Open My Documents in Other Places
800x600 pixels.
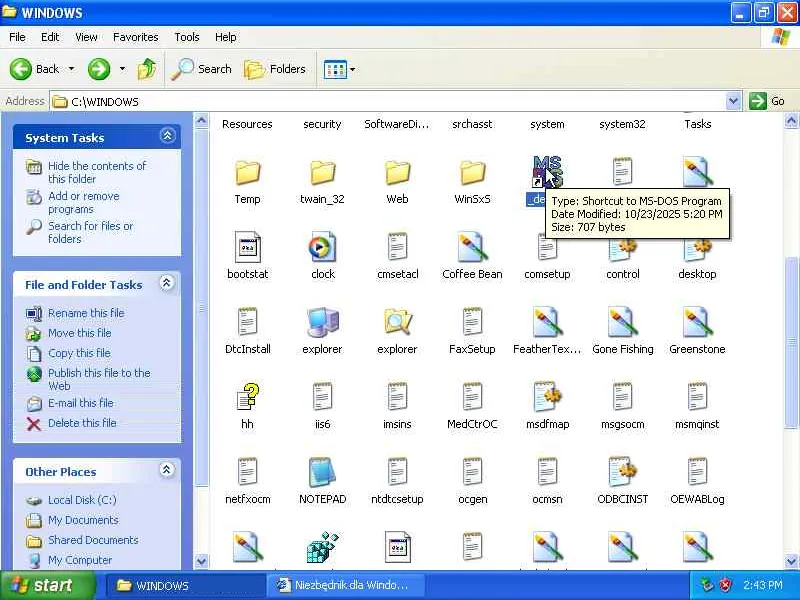click(83, 520)
